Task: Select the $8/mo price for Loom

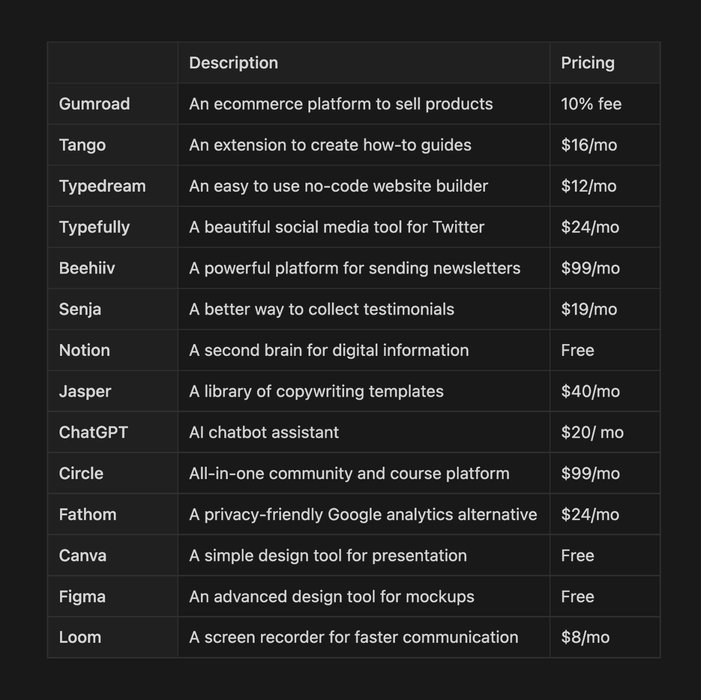Action: coord(585,637)
